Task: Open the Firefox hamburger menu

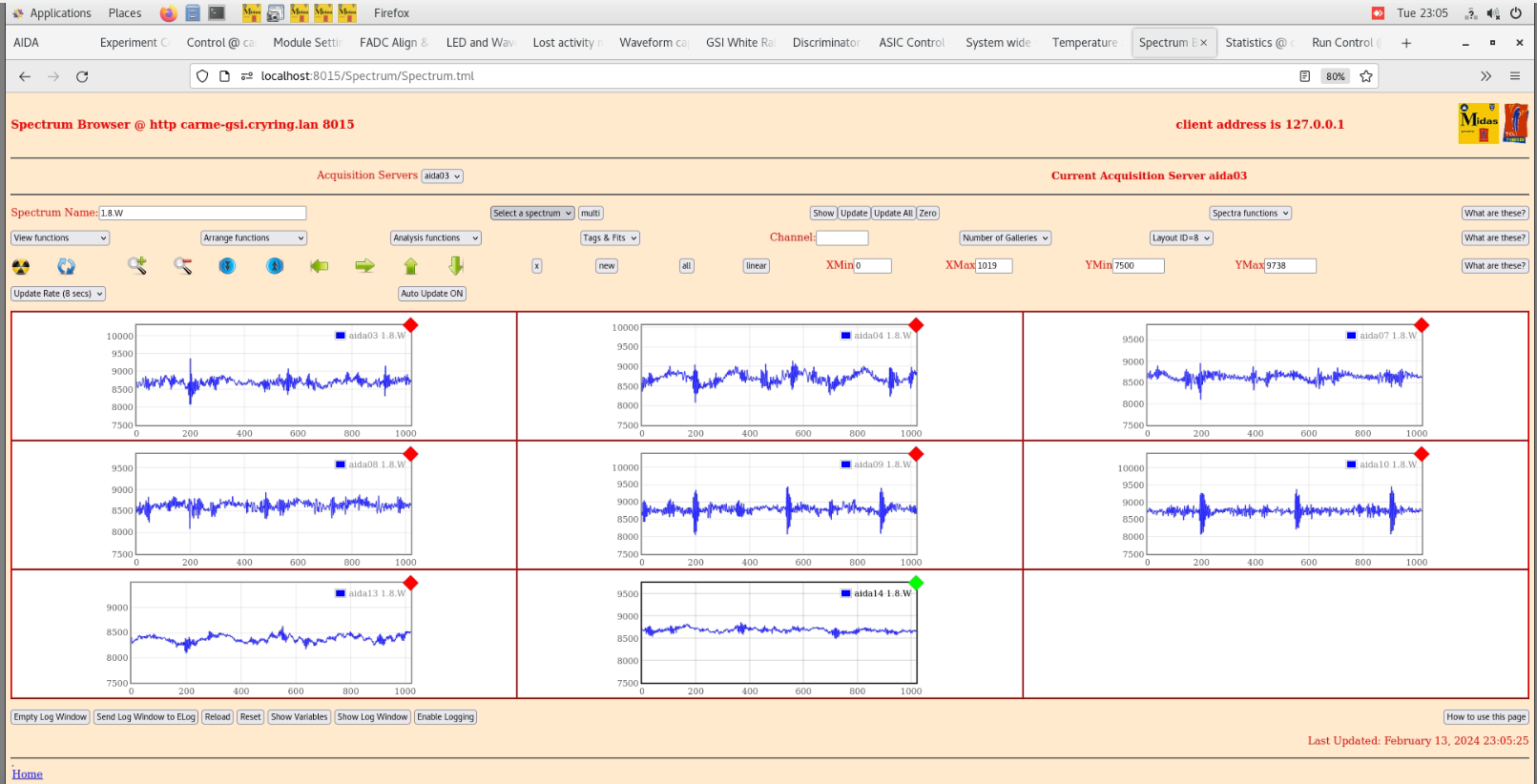Action: point(1514,76)
